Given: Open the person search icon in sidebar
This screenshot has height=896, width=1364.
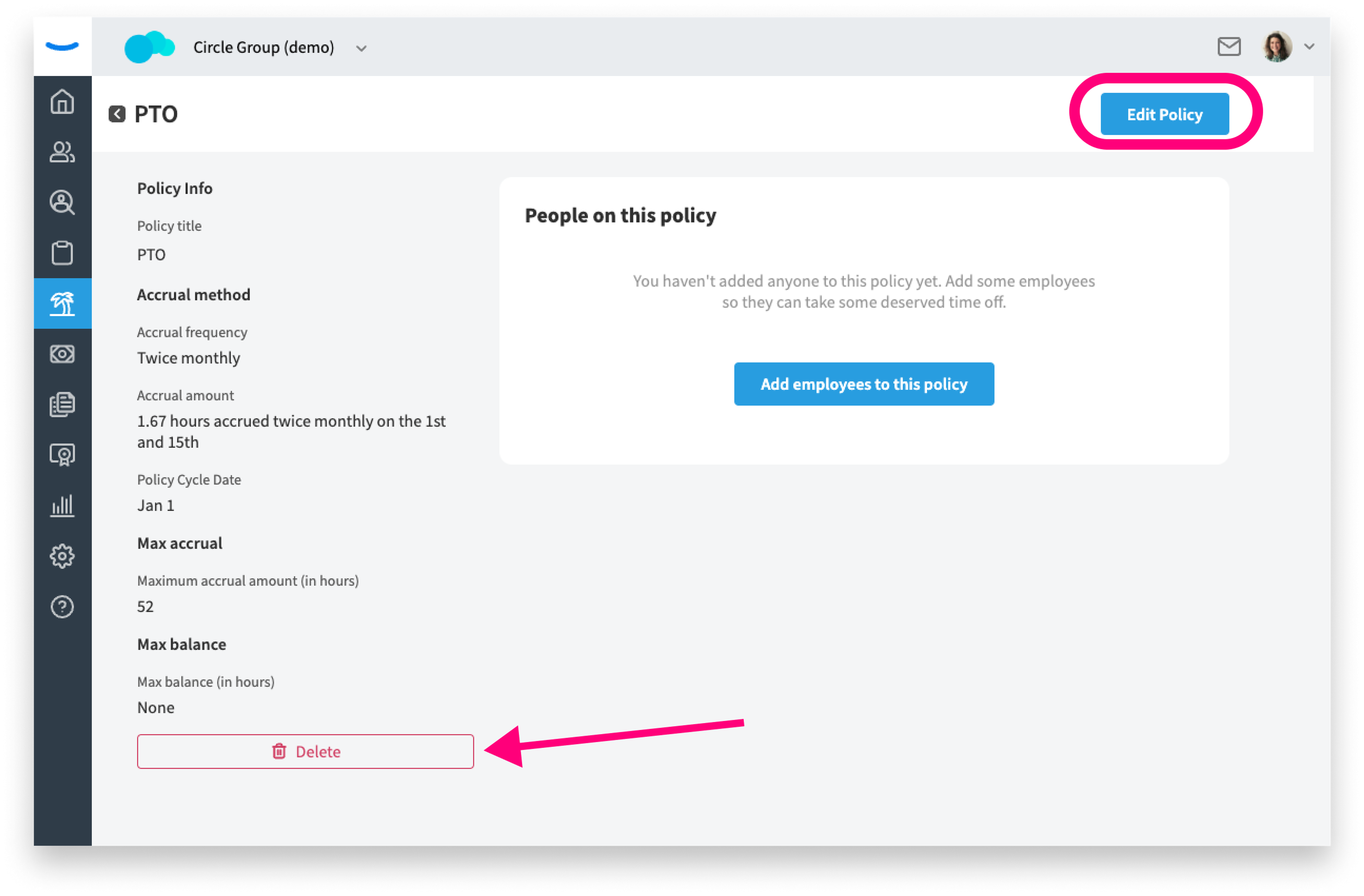Looking at the screenshot, I should click(62, 203).
